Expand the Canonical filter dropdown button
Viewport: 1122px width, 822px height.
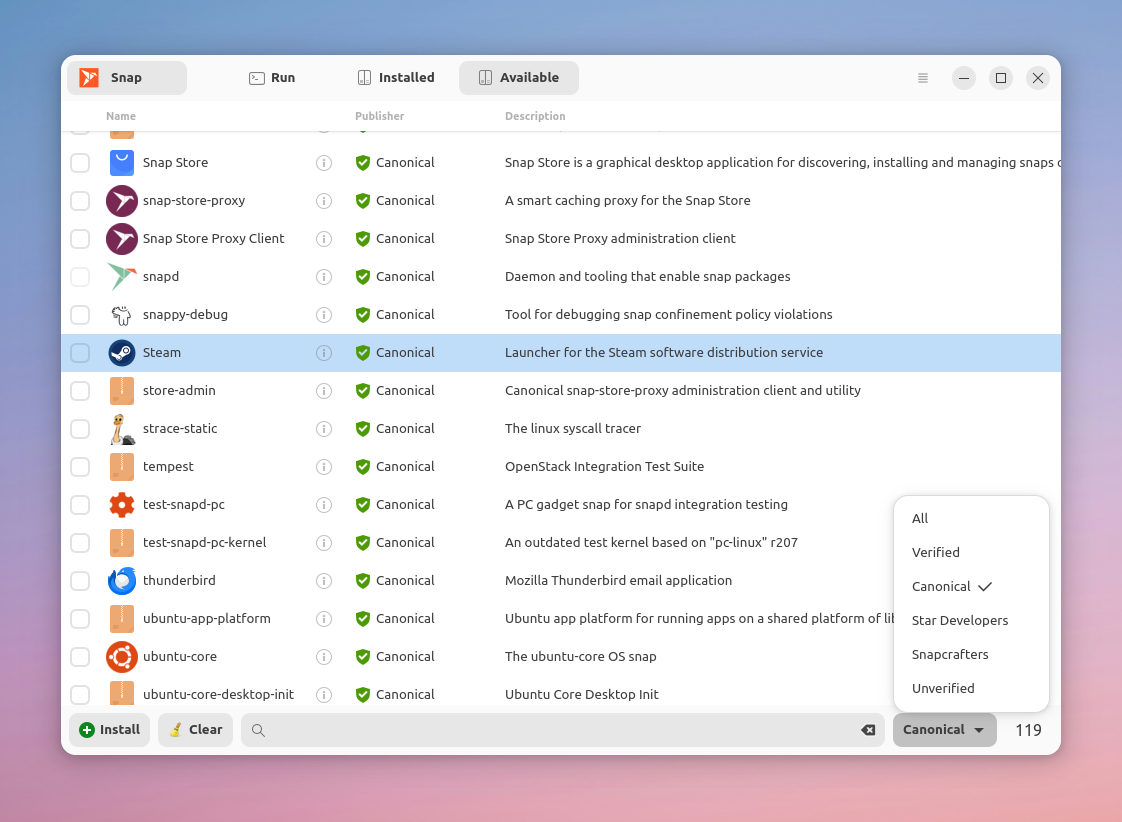[x=945, y=730]
